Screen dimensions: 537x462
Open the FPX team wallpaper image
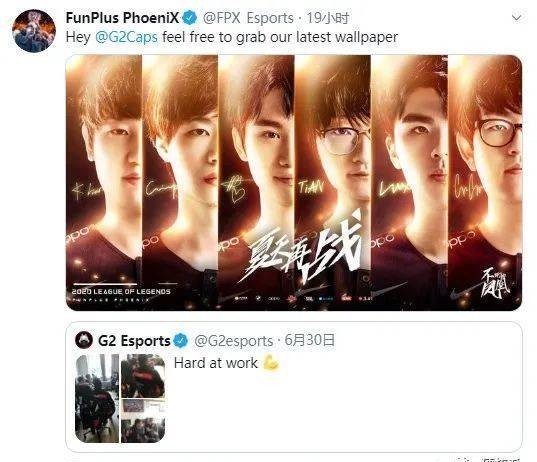(x=294, y=183)
